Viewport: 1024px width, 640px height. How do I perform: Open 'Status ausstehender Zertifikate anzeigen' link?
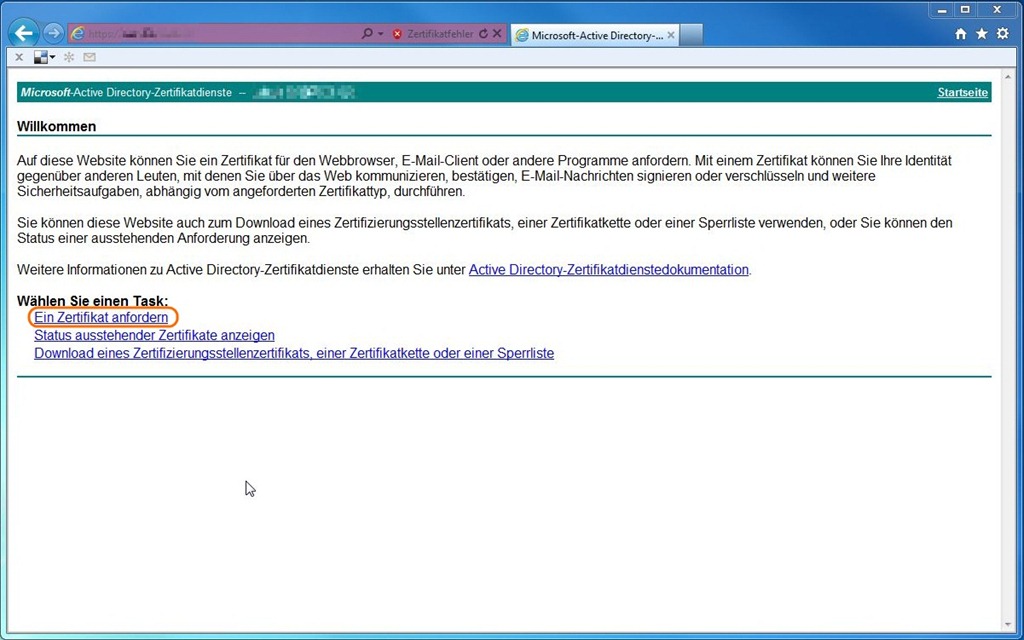(154, 335)
